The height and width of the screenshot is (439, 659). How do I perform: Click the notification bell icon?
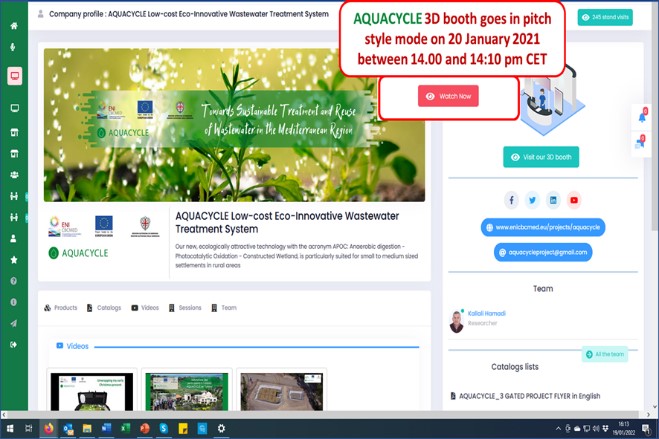641,117
